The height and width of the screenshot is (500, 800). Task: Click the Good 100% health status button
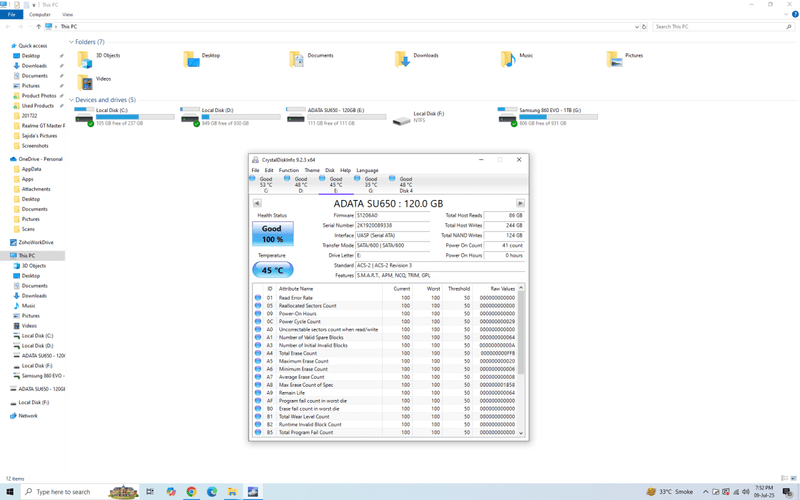272,234
